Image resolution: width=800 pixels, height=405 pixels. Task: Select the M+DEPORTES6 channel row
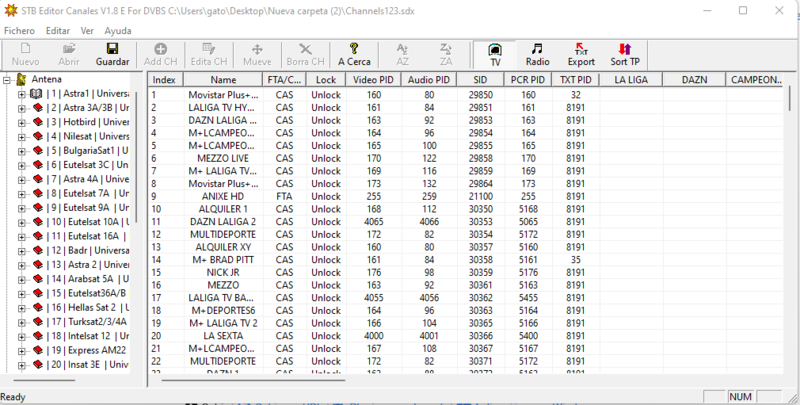click(466, 310)
